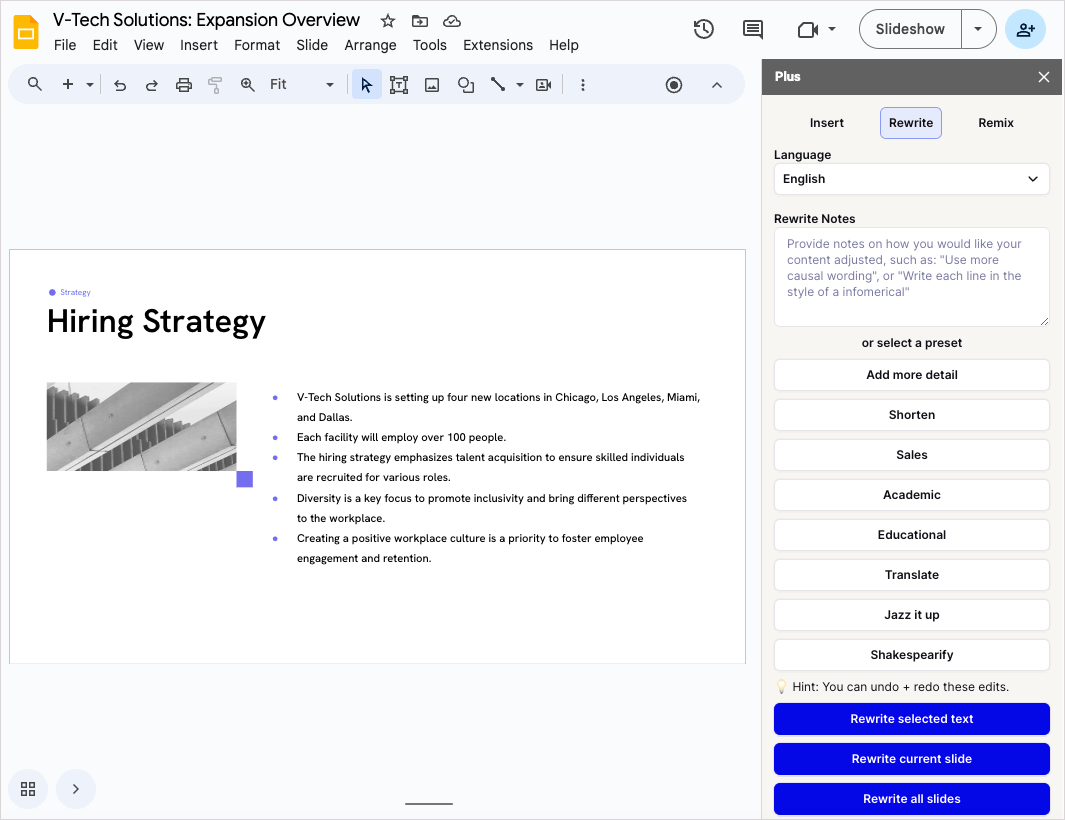The height and width of the screenshot is (820, 1065).
Task: Switch to the Remix tab in Plus
Action: click(x=996, y=123)
